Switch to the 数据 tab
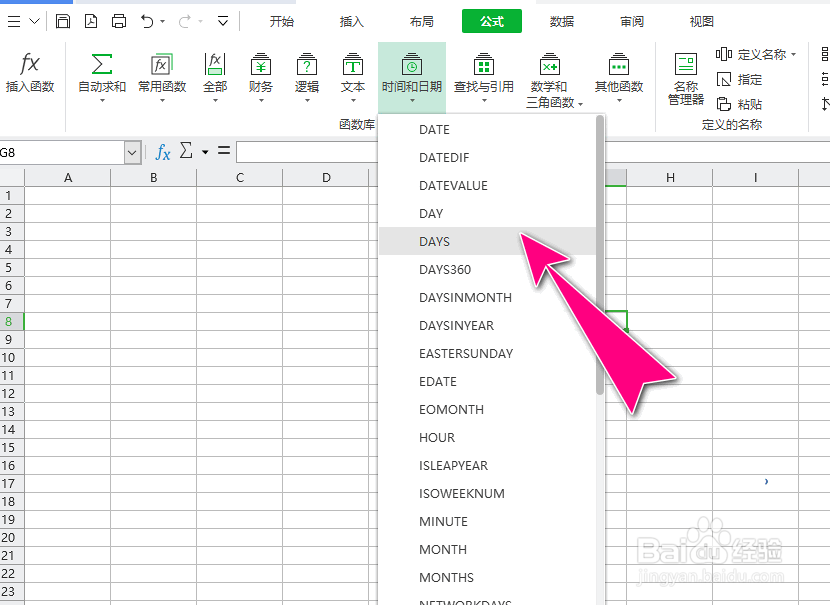Screen dimensions: 830x605 tap(562, 21)
